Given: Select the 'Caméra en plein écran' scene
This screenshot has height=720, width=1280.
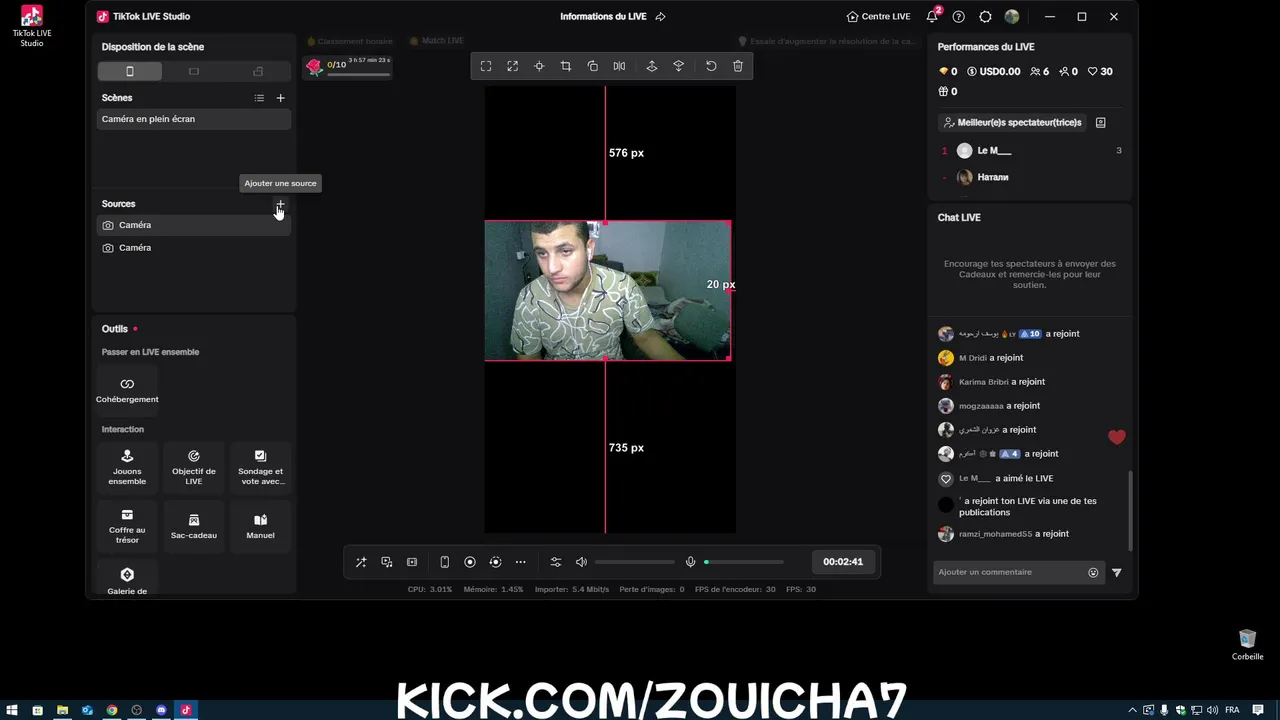Looking at the screenshot, I should pyautogui.click(x=194, y=119).
